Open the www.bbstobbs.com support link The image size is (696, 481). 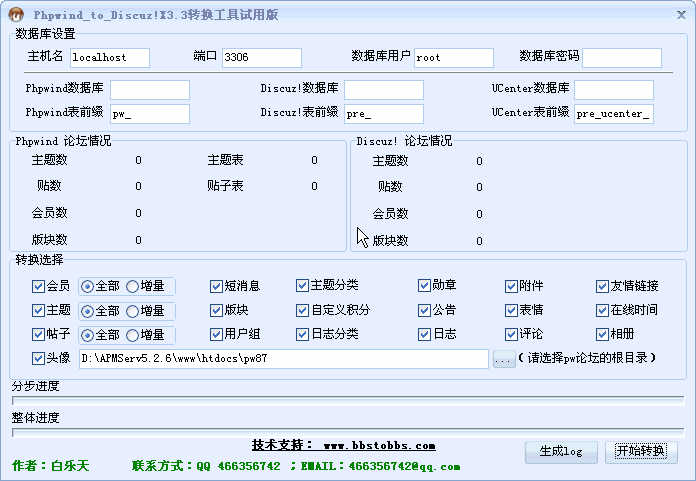(x=379, y=446)
